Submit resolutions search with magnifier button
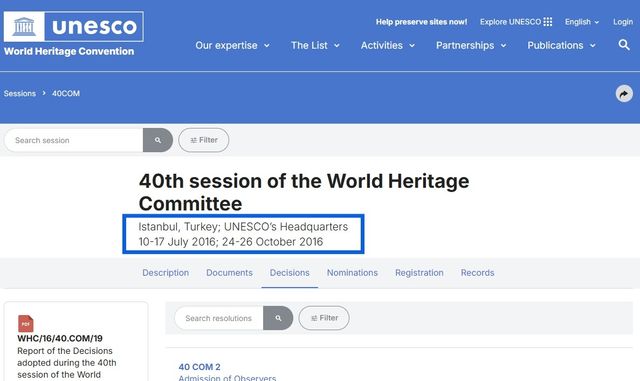Image resolution: width=640 pixels, height=381 pixels. tap(278, 318)
